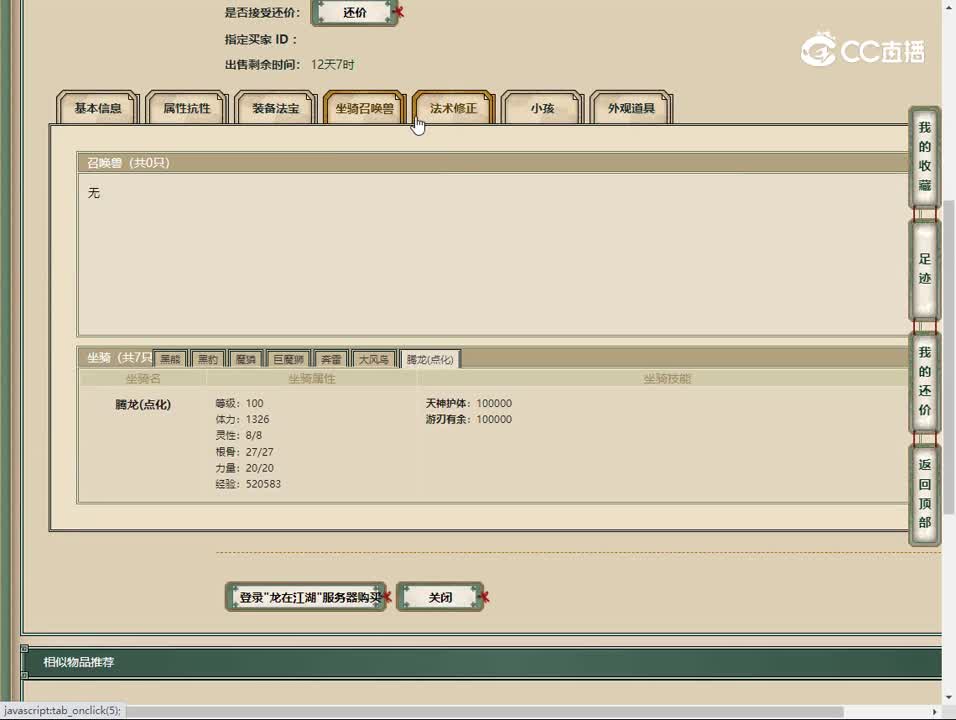Show the 巨魔狮 mount details
Screen dimensions: 956x720
pyautogui.click(x=288, y=359)
